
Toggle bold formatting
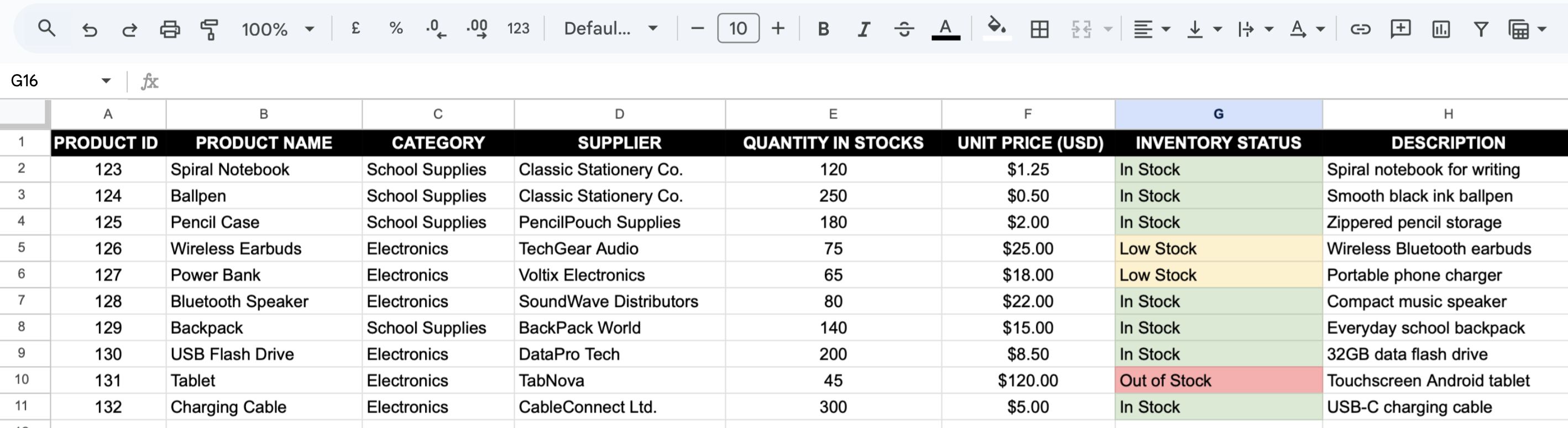coord(823,29)
